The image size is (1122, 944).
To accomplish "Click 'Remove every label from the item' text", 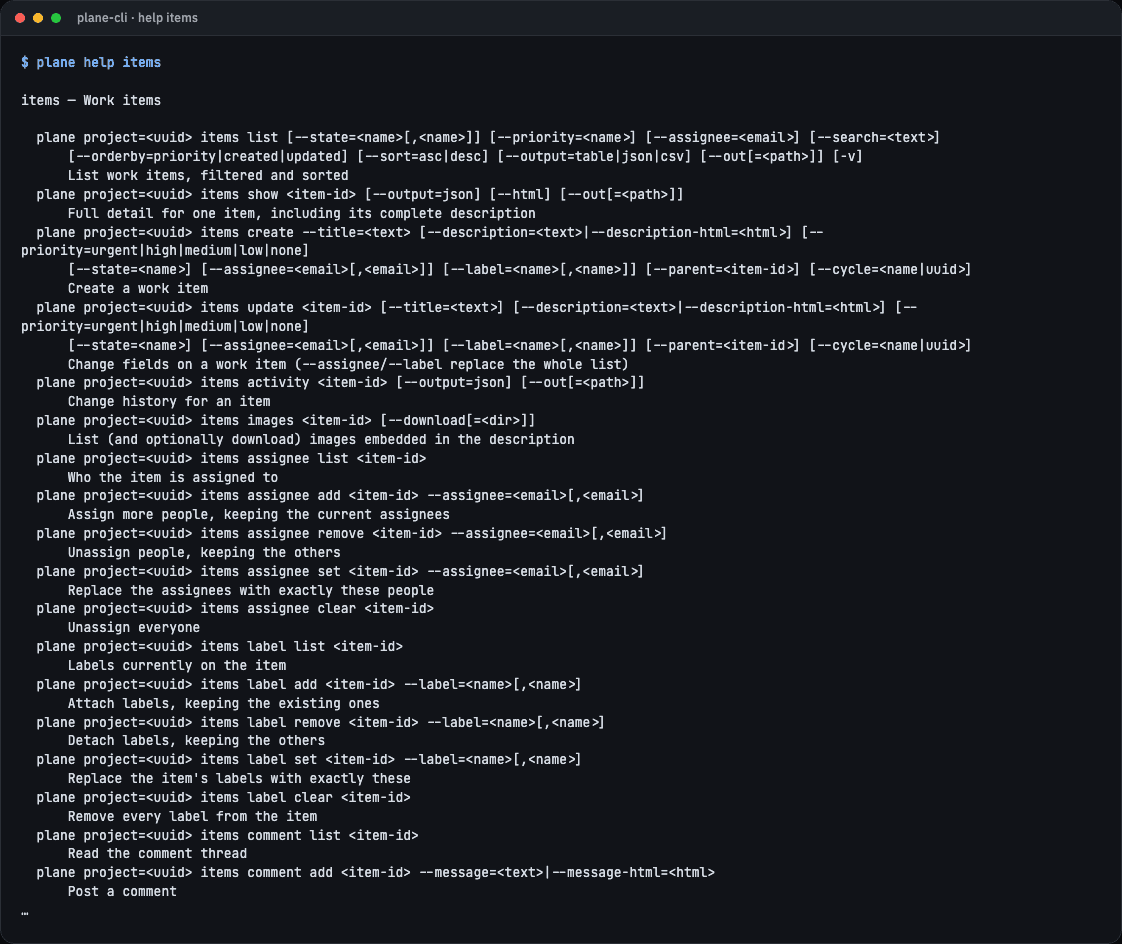I will (x=192, y=817).
